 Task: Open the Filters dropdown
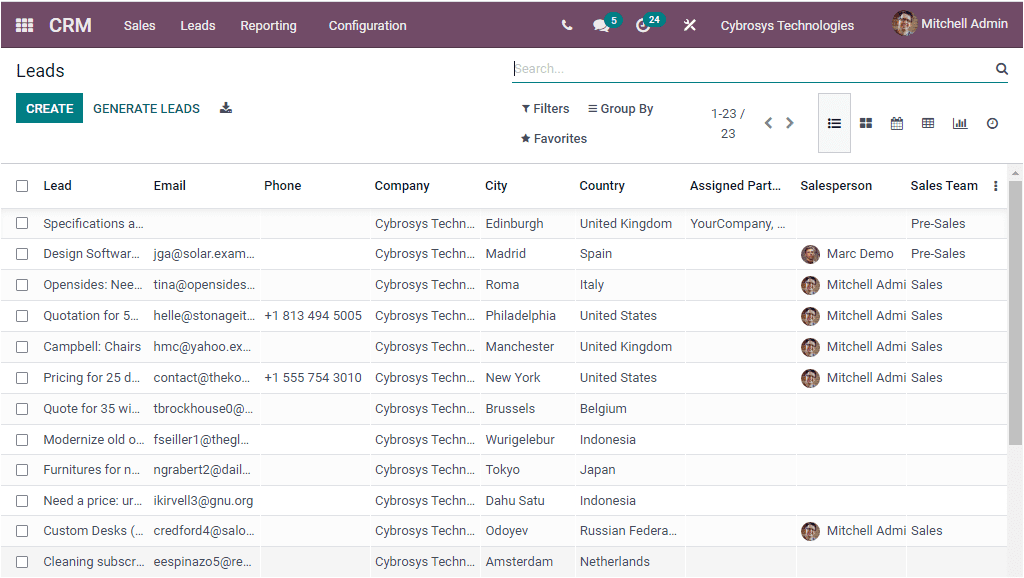coord(544,108)
